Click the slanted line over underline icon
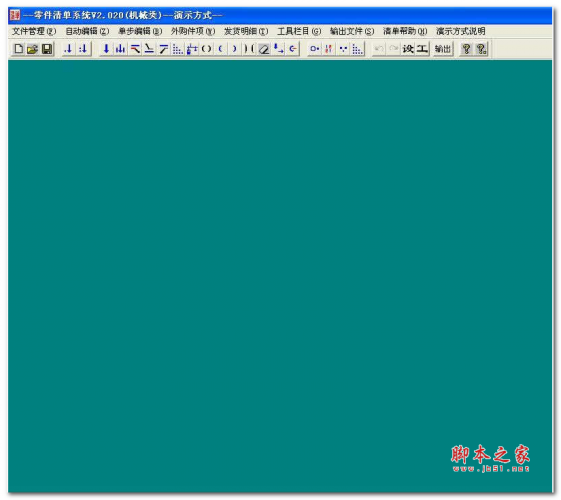Viewport: 561px width, 500px height. coord(149,49)
